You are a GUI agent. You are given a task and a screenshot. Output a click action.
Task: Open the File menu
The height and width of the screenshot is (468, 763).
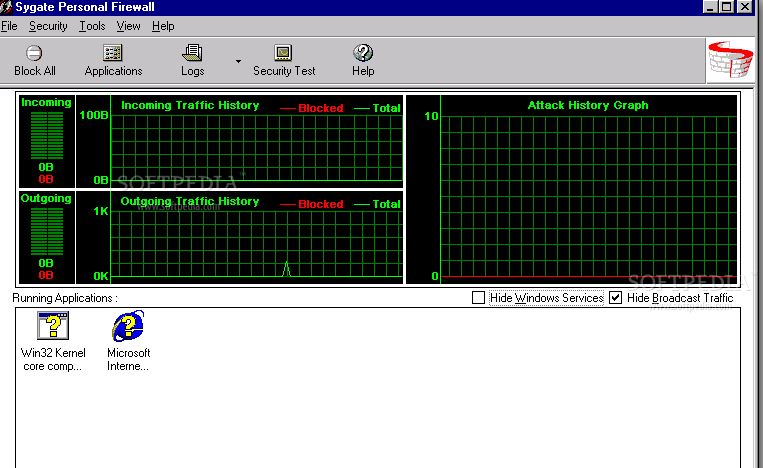pos(9,26)
